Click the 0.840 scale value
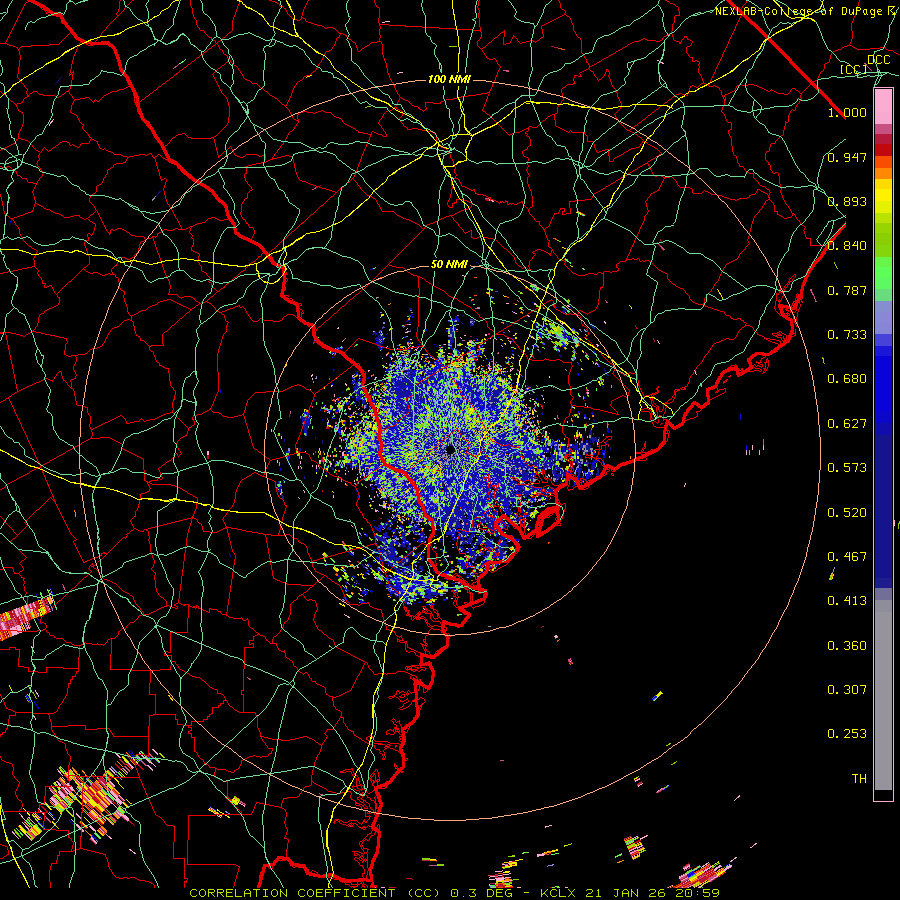Image resolution: width=900 pixels, height=900 pixels. coord(847,246)
